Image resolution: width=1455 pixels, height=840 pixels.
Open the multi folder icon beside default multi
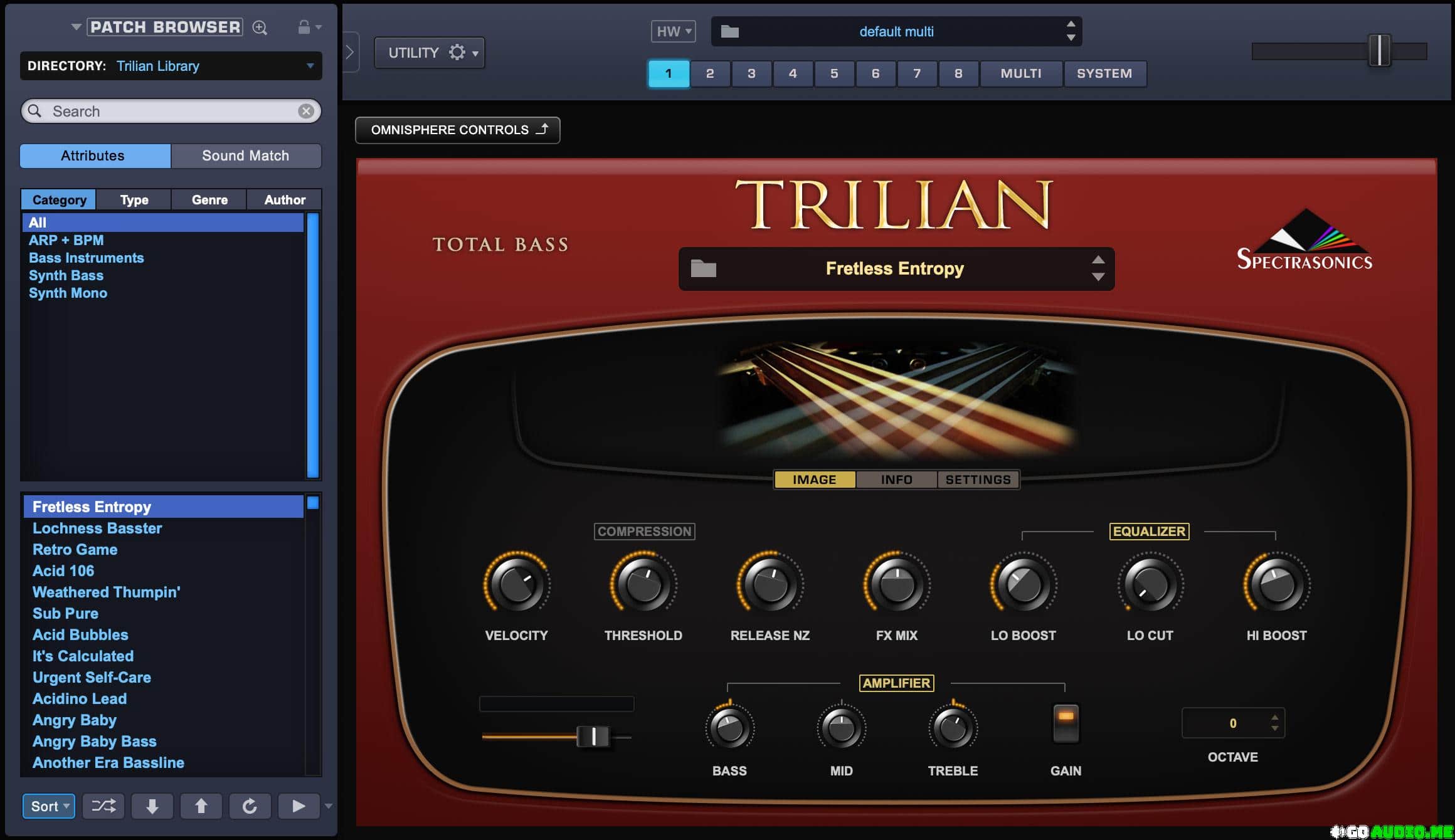click(730, 31)
